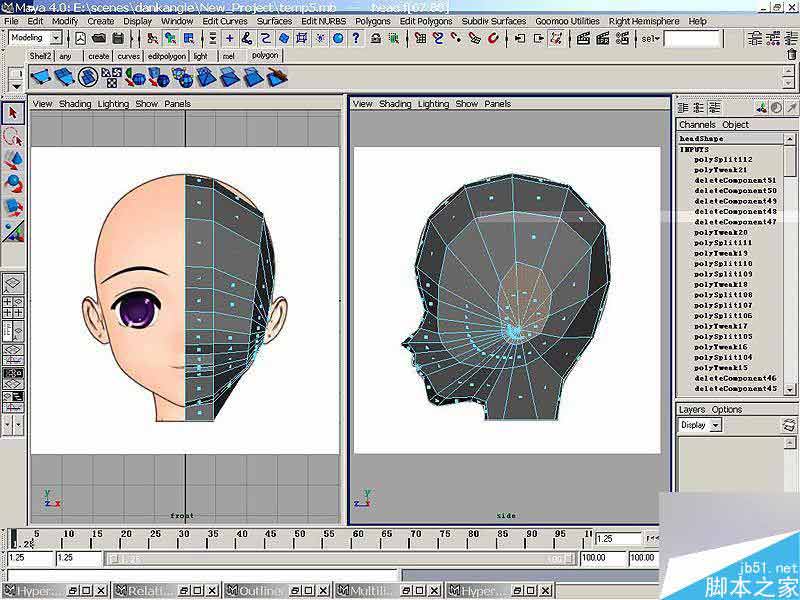Screen dimensions: 800x600
Task: Open Shading menu in front view panel
Action: (x=75, y=104)
